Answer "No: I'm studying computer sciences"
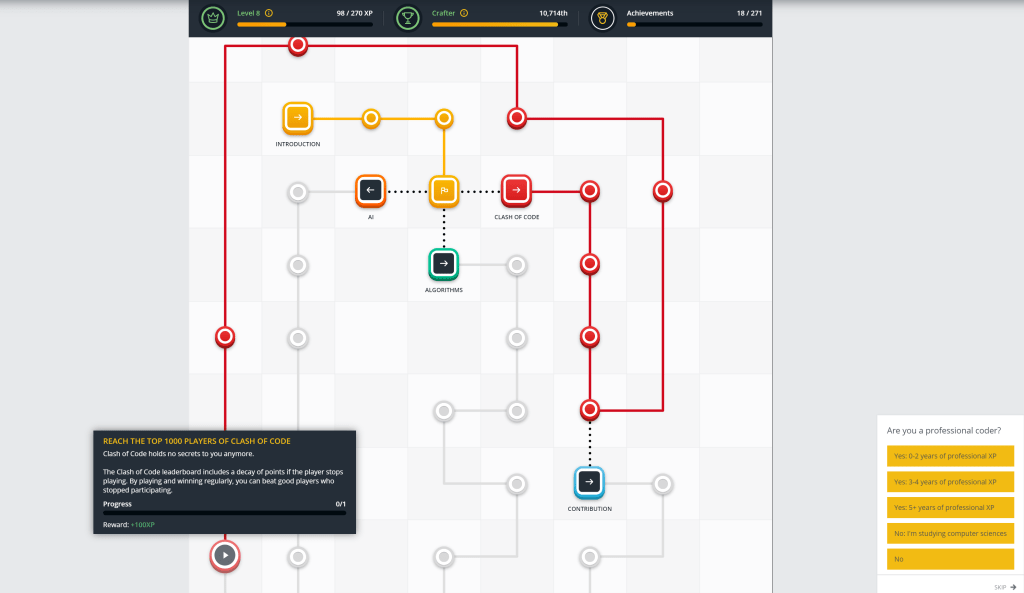Screen dimensions: 1024x593 950,534
